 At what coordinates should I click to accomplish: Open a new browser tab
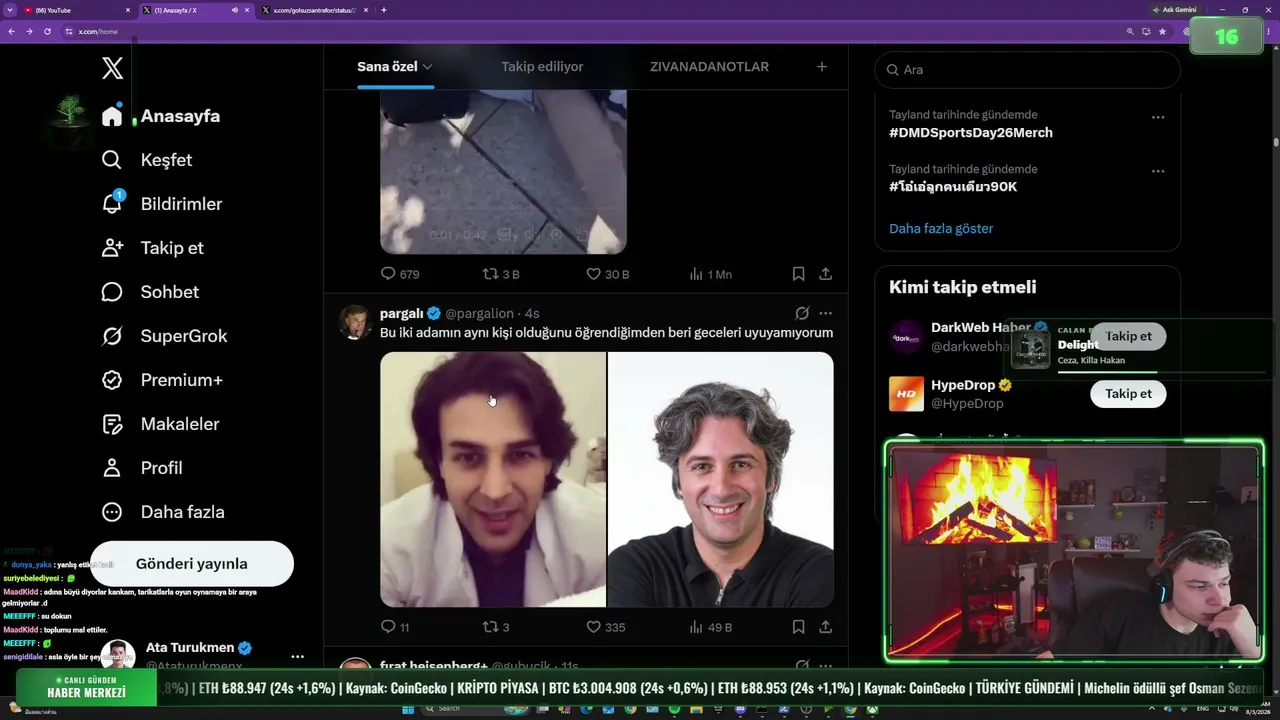384,10
